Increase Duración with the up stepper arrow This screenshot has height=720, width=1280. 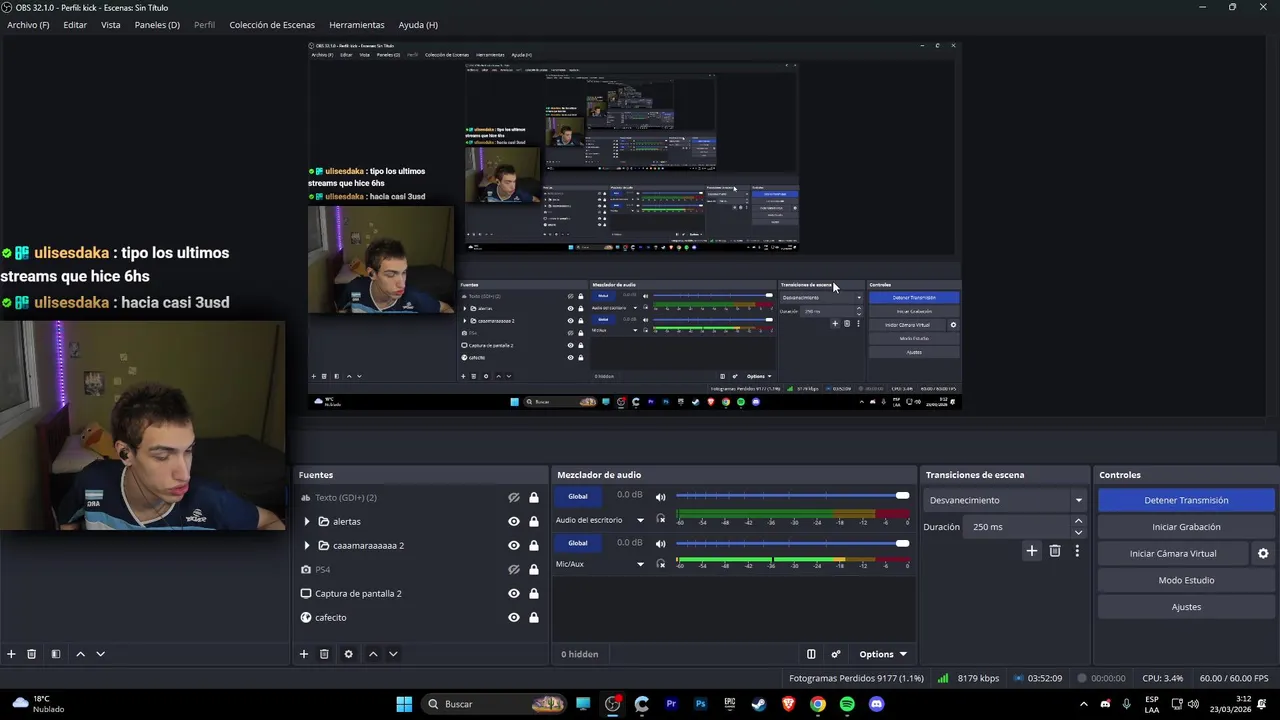(1078, 521)
